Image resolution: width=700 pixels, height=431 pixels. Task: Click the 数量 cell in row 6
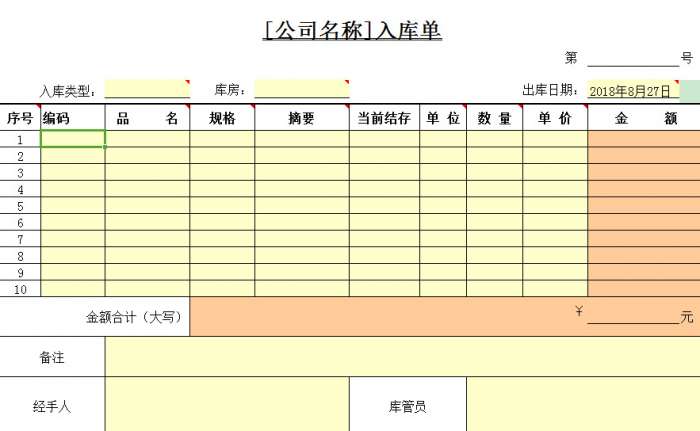pos(494,222)
